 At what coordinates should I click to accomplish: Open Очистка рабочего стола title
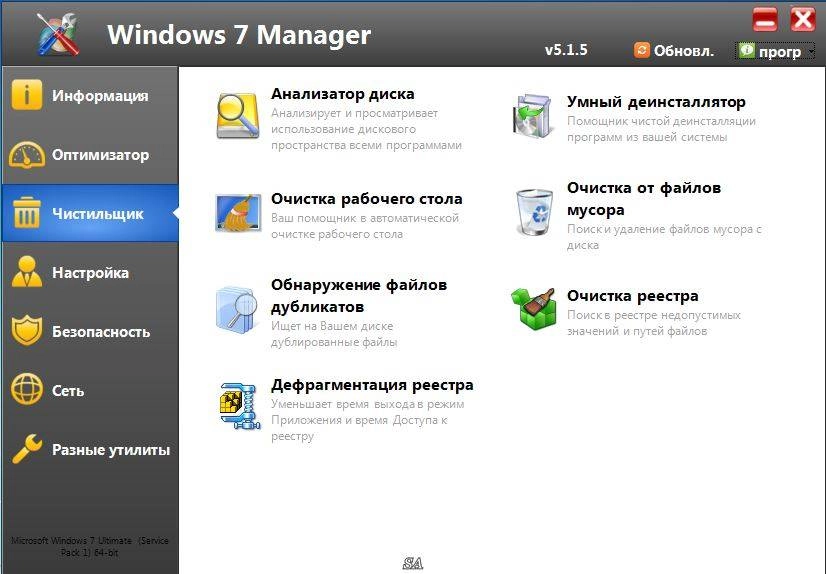[x=367, y=199]
